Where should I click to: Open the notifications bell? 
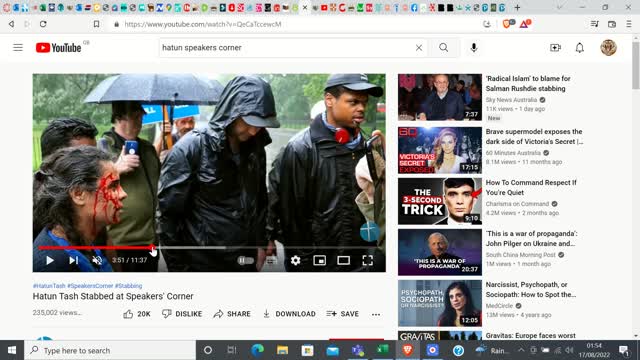(x=580, y=47)
